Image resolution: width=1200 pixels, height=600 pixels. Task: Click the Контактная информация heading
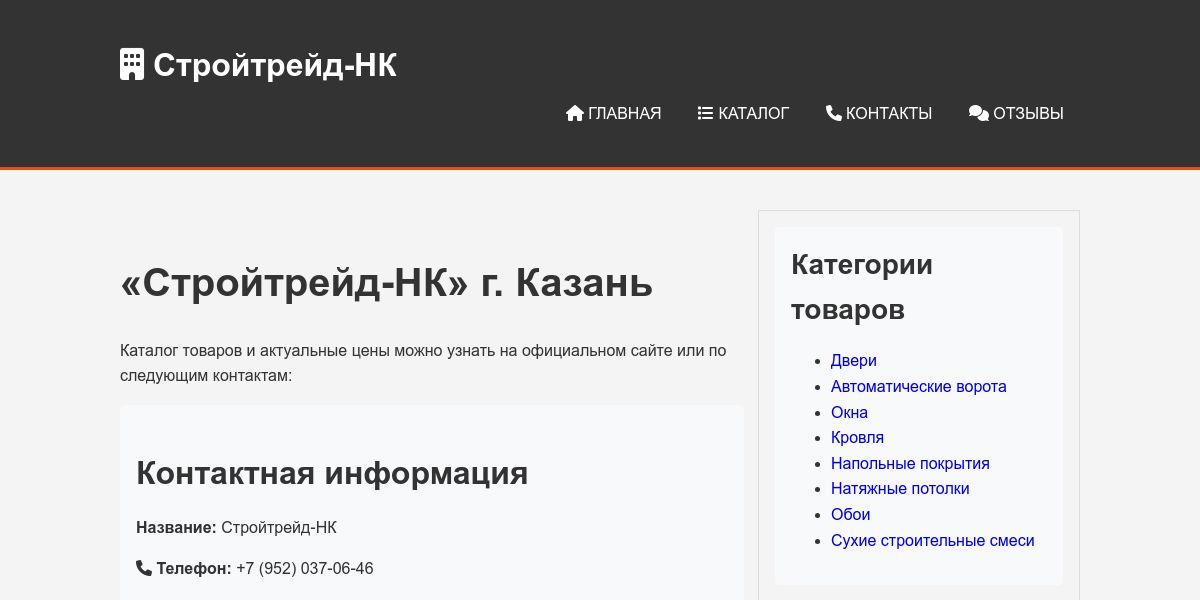coord(332,473)
